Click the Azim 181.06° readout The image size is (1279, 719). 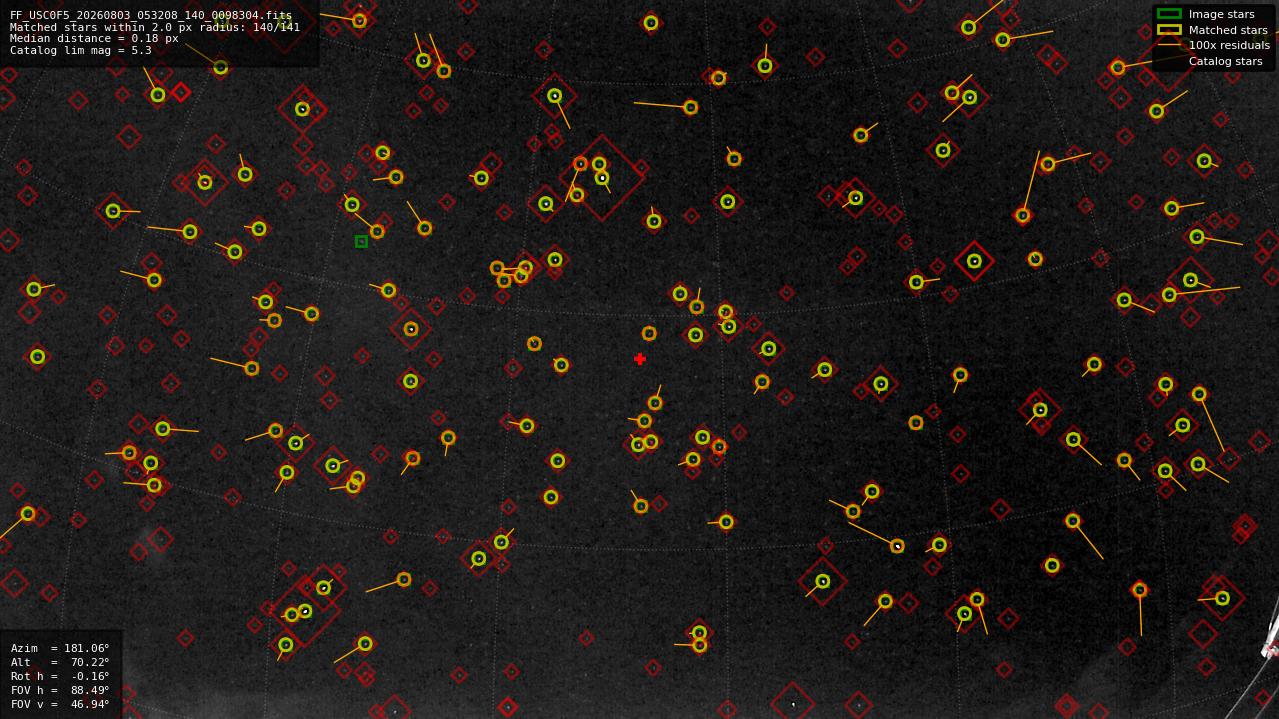(60, 648)
